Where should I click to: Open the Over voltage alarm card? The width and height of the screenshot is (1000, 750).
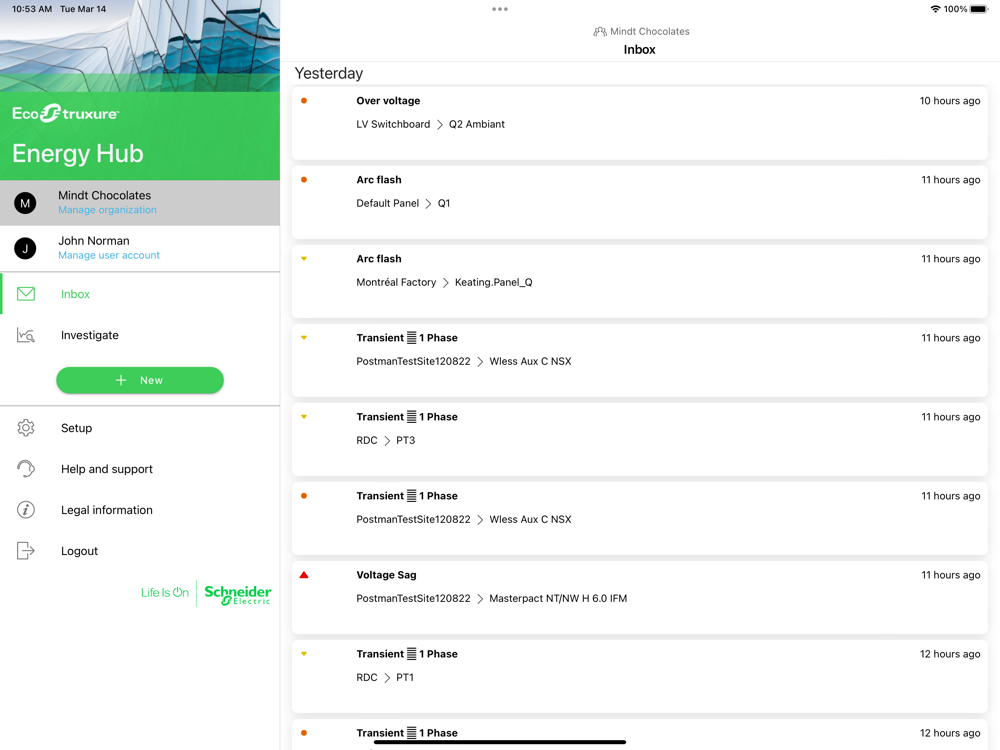(x=640, y=123)
